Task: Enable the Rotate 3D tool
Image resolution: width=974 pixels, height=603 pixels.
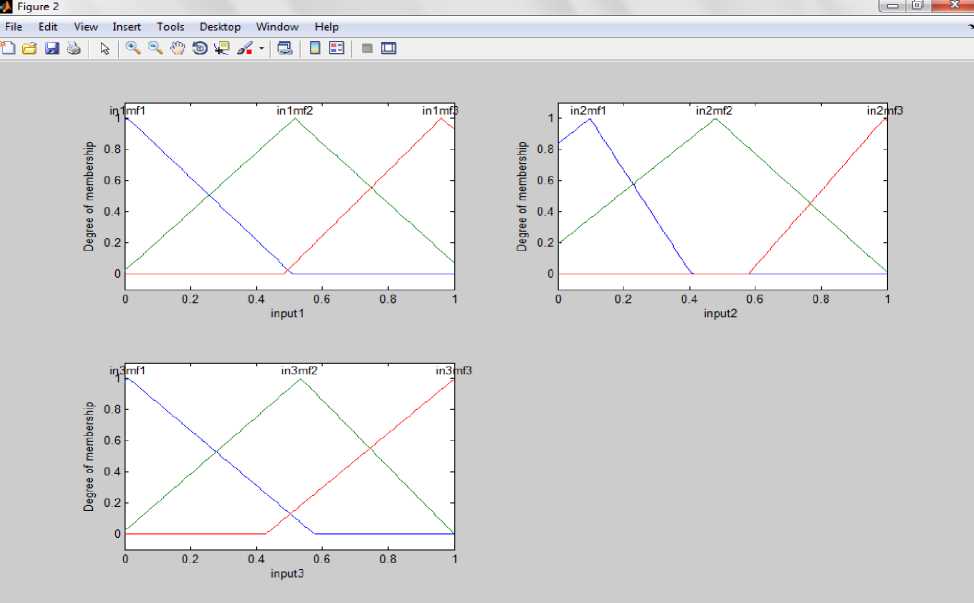Action: (199, 48)
